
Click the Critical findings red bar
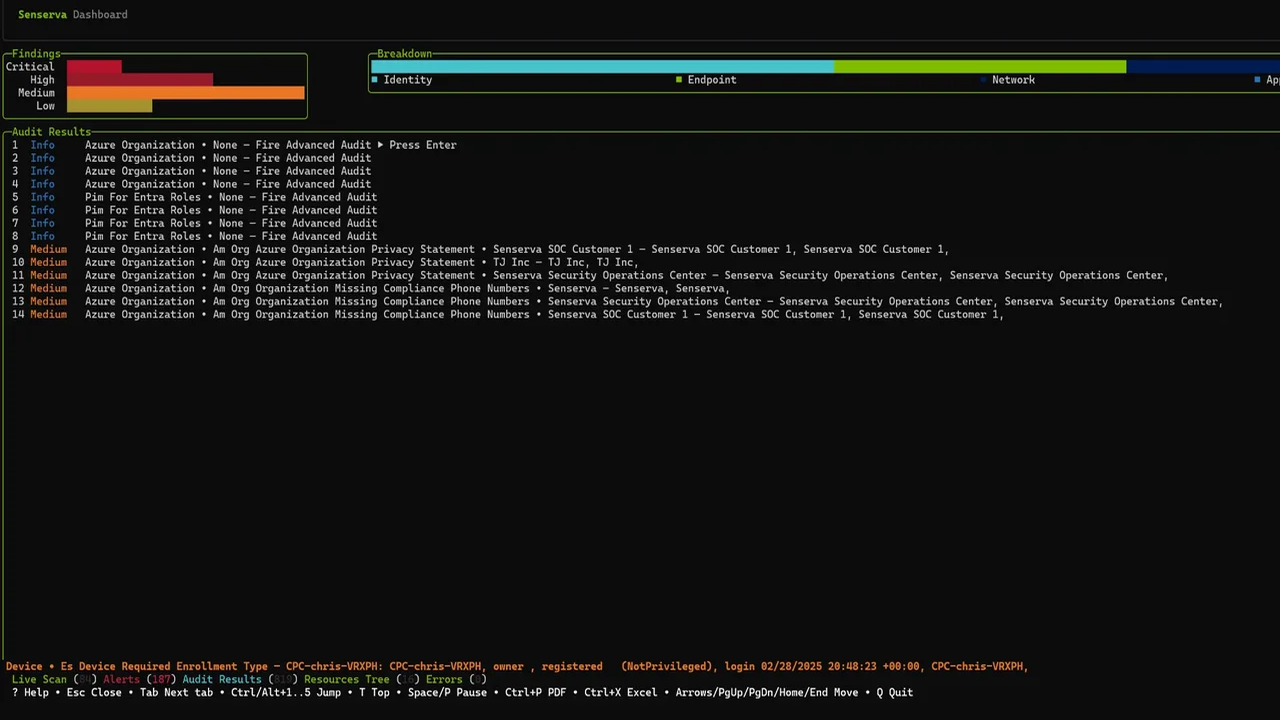coord(94,67)
